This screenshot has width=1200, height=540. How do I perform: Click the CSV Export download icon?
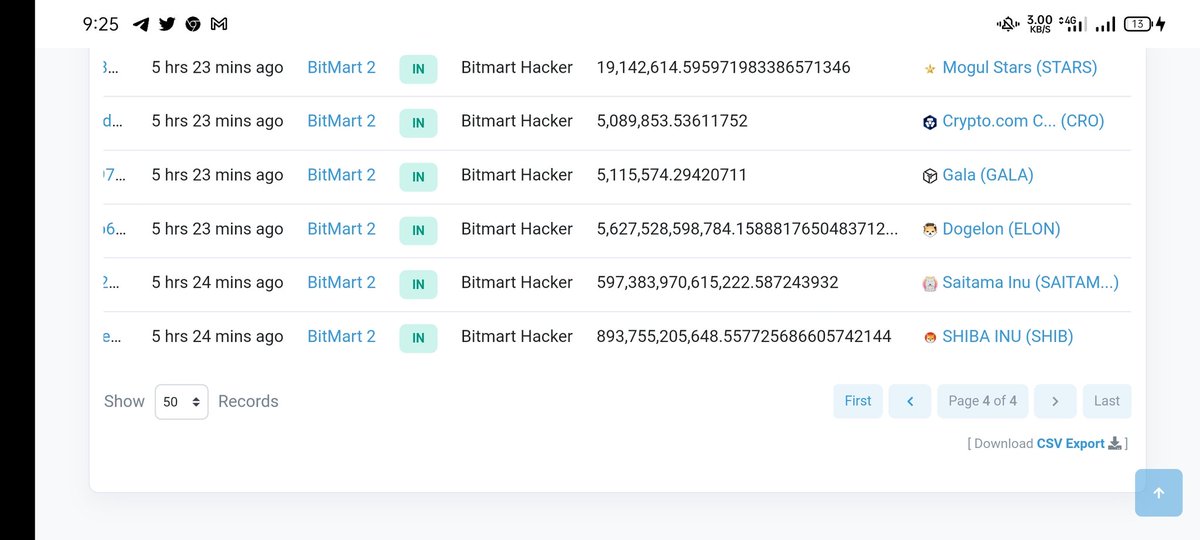point(1115,443)
